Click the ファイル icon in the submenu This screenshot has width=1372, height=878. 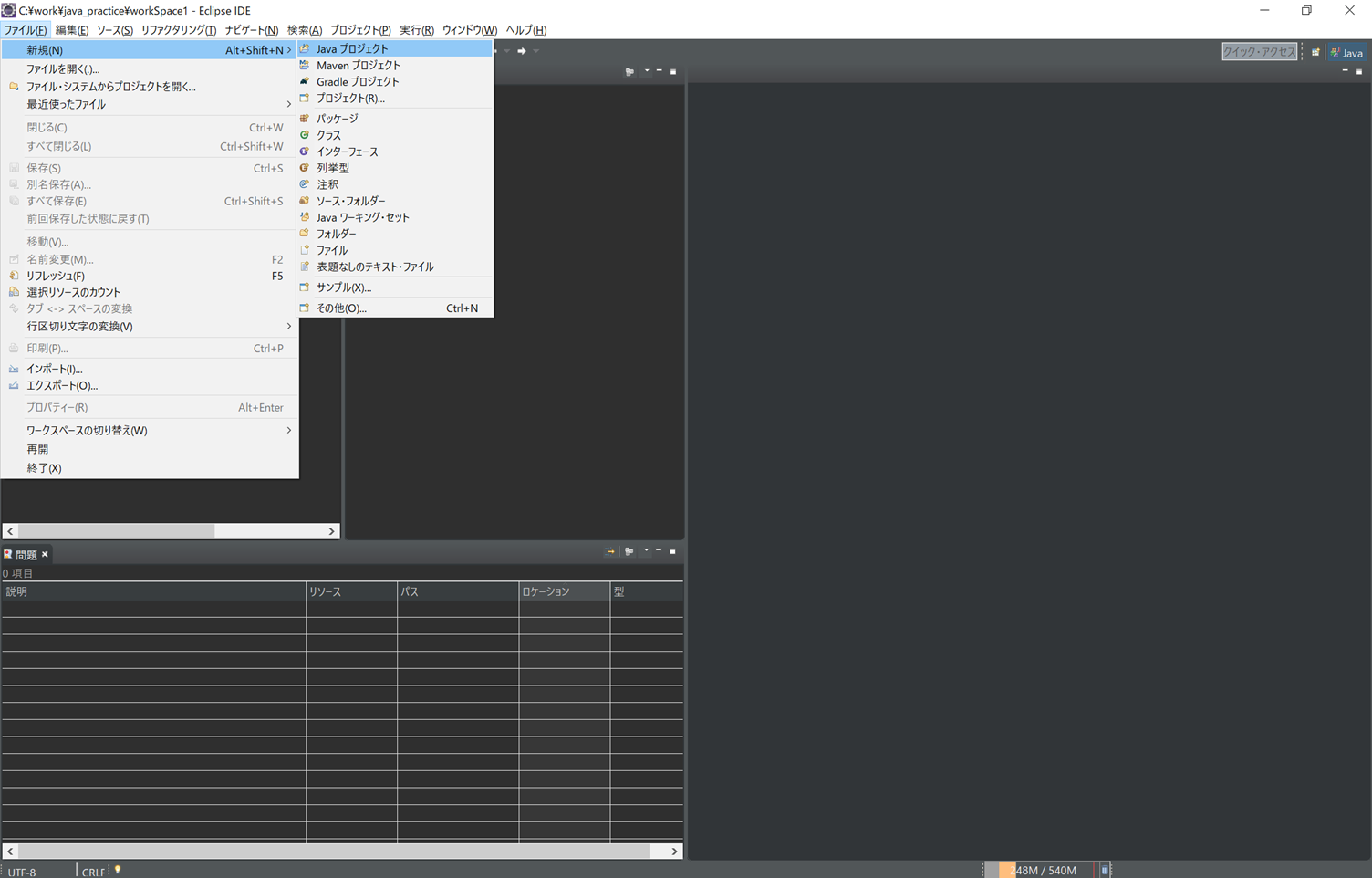(305, 250)
